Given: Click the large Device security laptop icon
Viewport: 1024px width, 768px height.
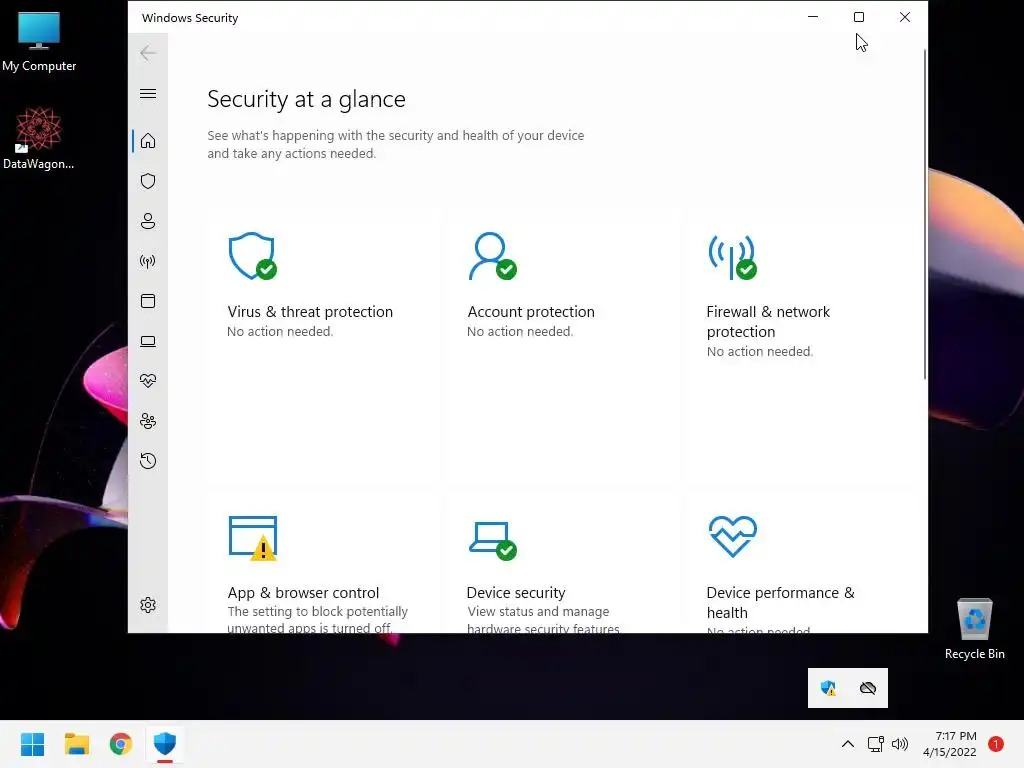Looking at the screenshot, I should click(492, 541).
